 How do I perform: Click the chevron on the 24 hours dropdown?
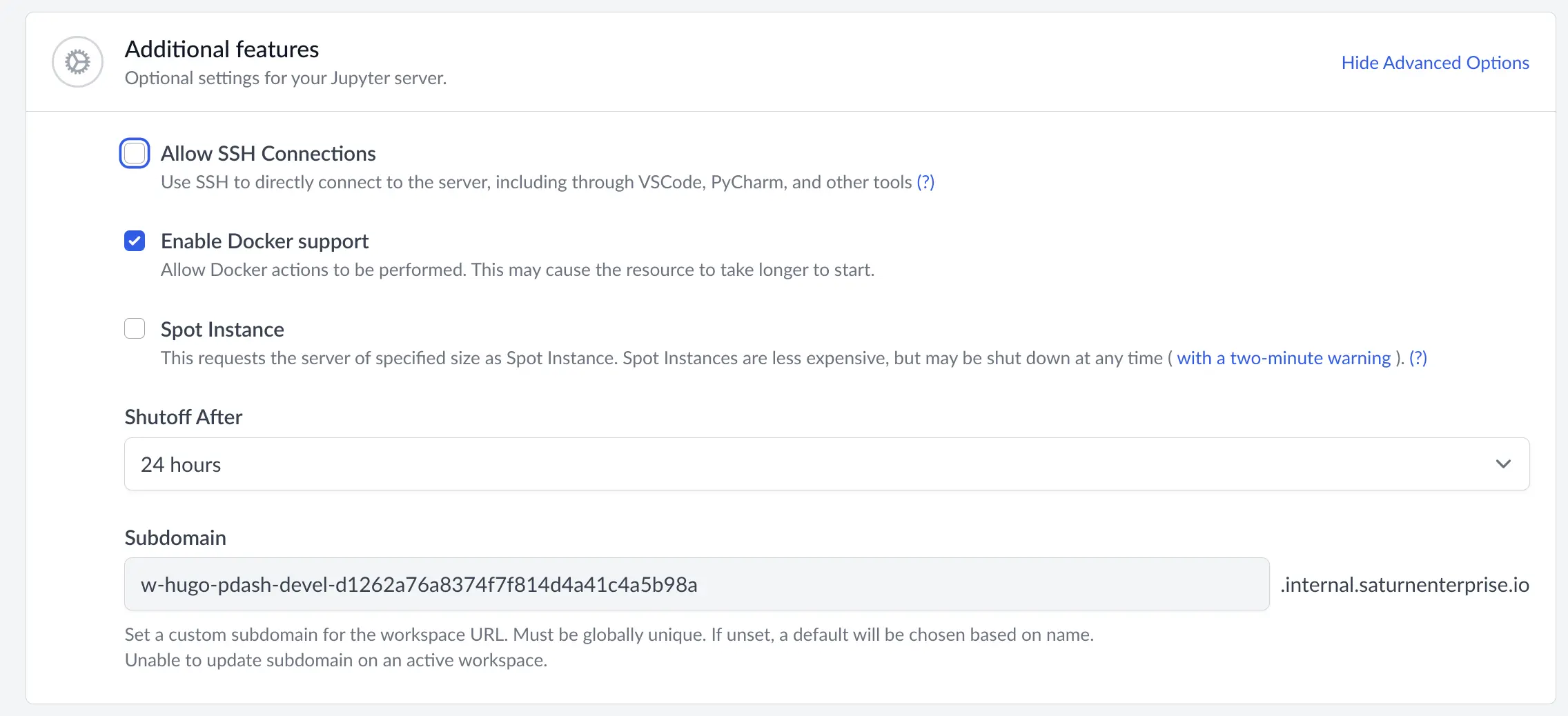pyautogui.click(x=1505, y=464)
